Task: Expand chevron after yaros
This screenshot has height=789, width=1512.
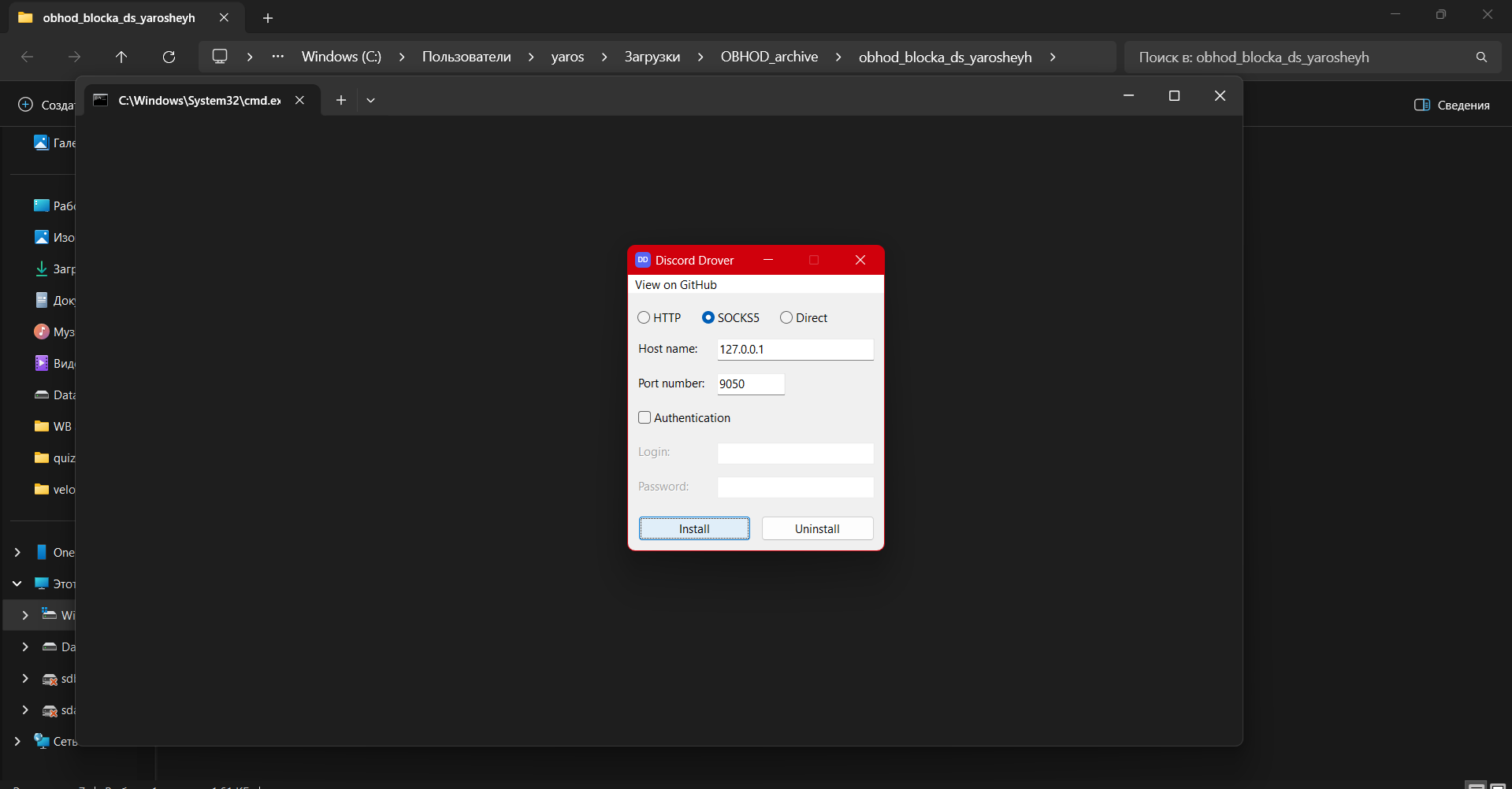Action: coord(604,57)
